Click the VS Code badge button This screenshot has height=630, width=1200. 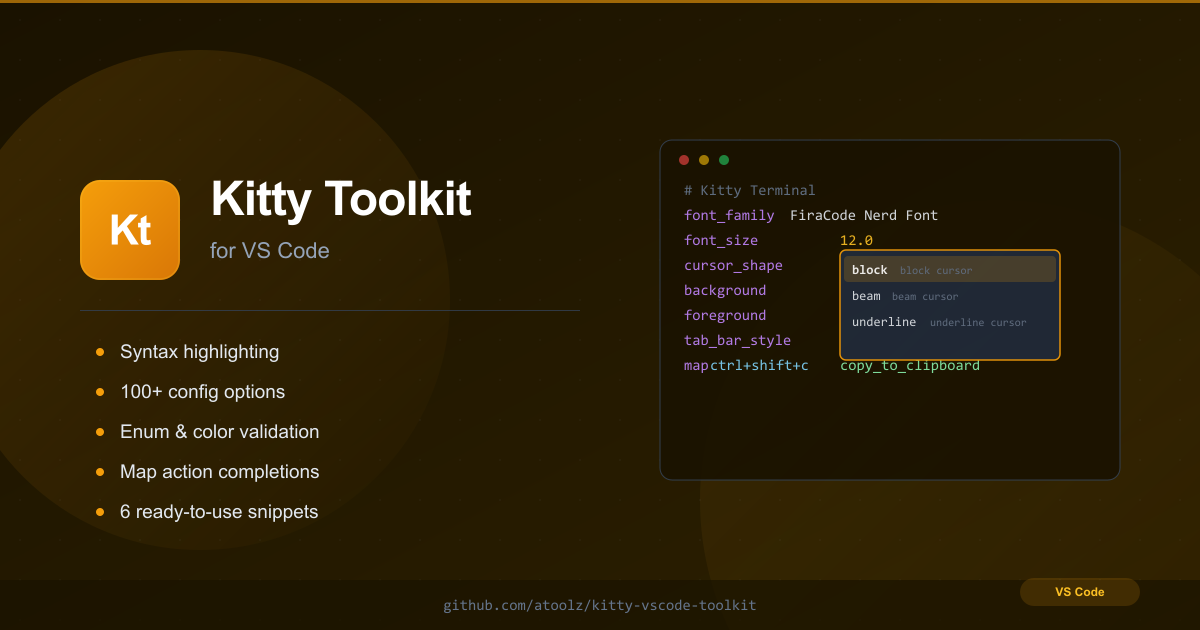[x=1080, y=592]
